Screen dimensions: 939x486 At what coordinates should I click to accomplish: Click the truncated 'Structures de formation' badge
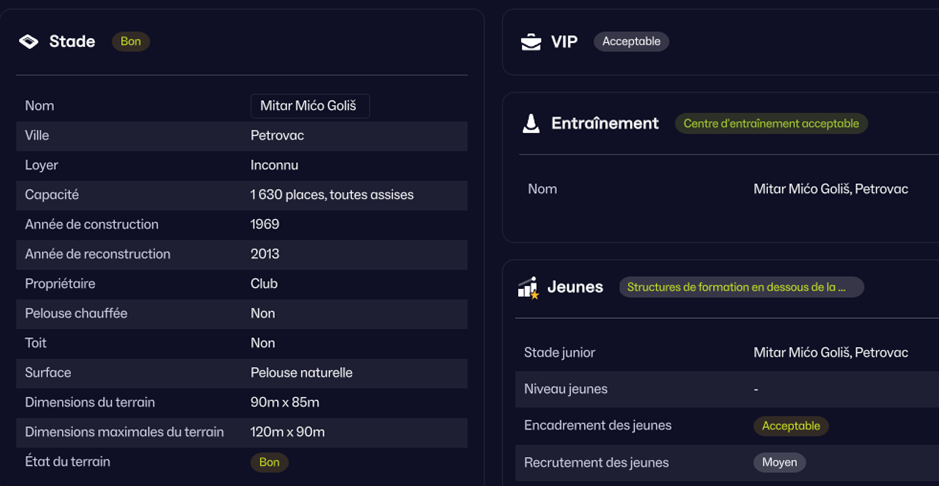tap(740, 287)
